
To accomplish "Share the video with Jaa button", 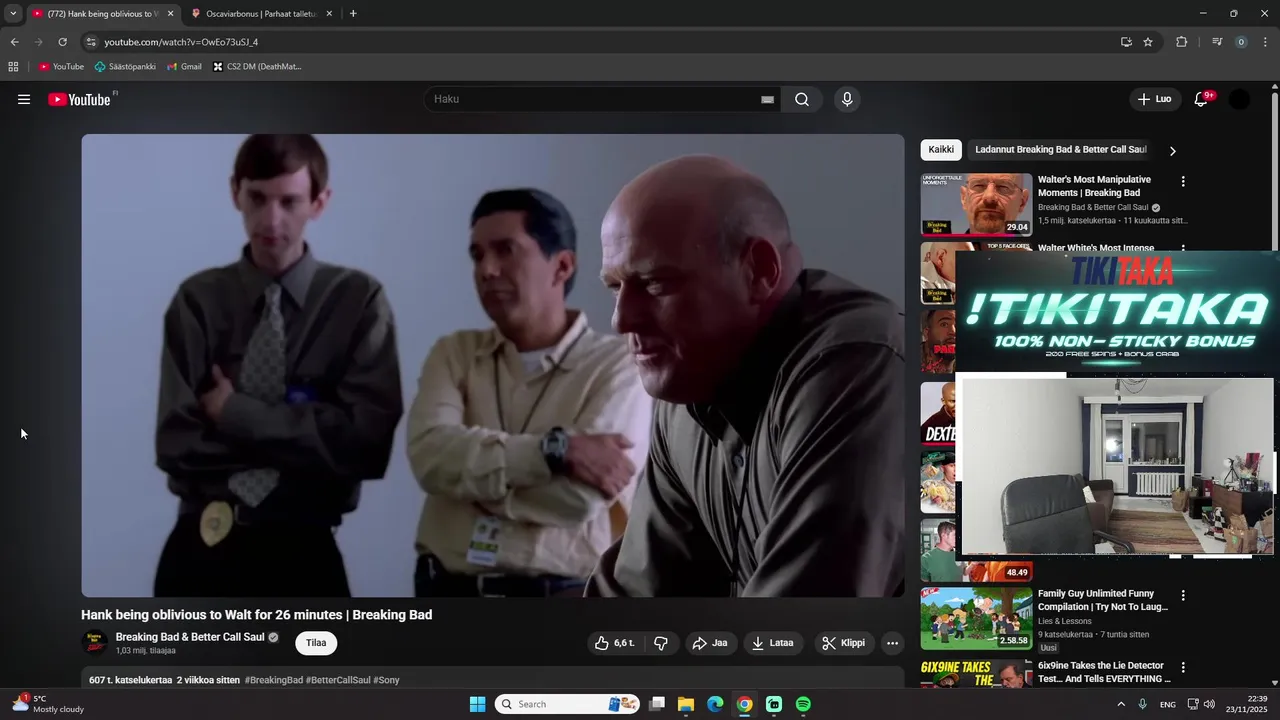I will click(710, 643).
